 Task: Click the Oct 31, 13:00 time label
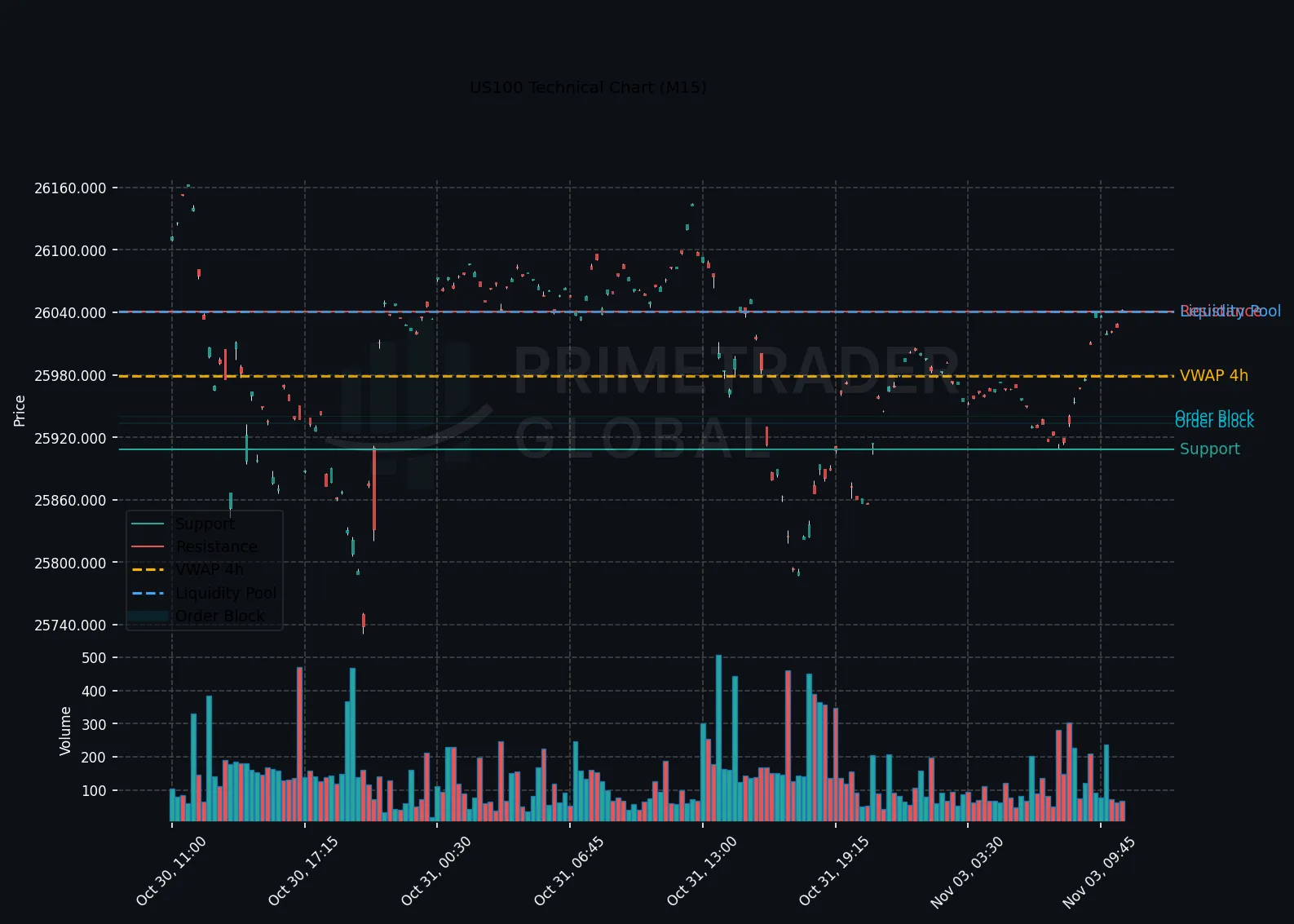(702, 871)
